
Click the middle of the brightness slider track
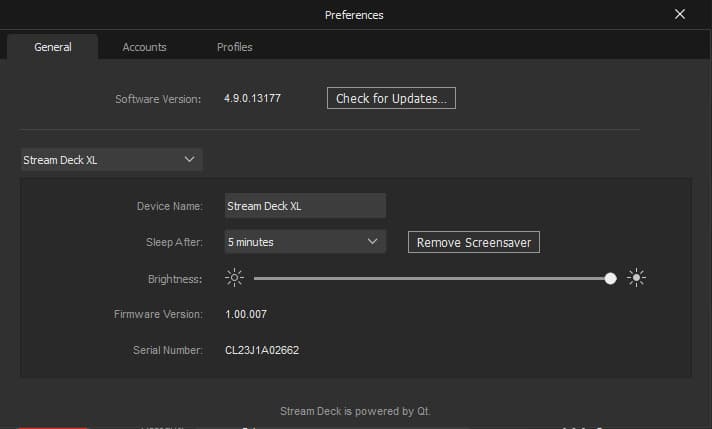click(x=432, y=278)
